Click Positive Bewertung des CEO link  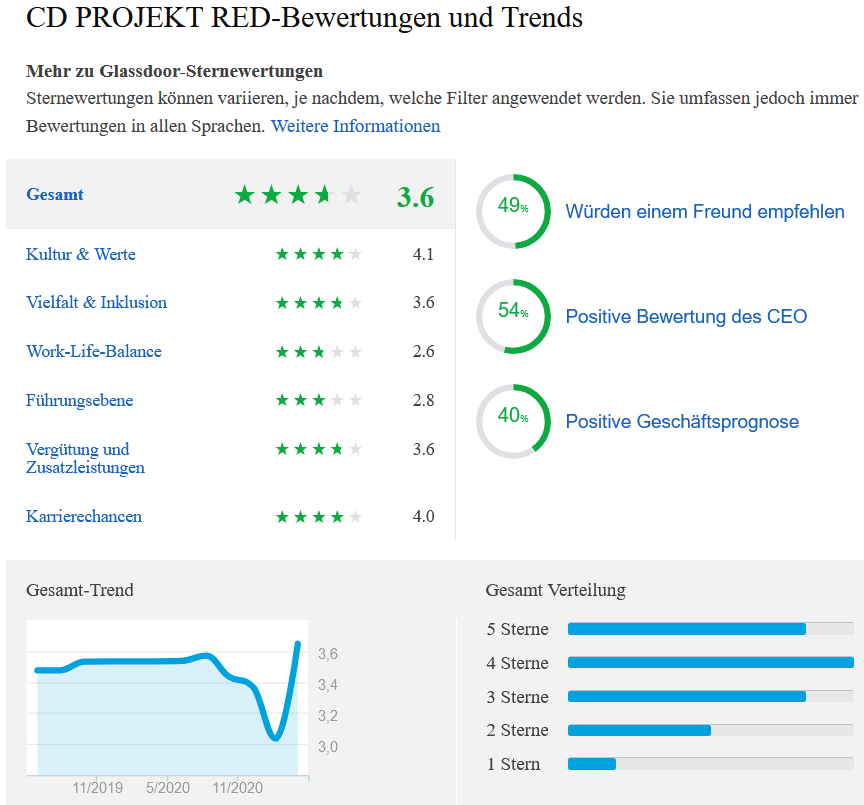686,316
